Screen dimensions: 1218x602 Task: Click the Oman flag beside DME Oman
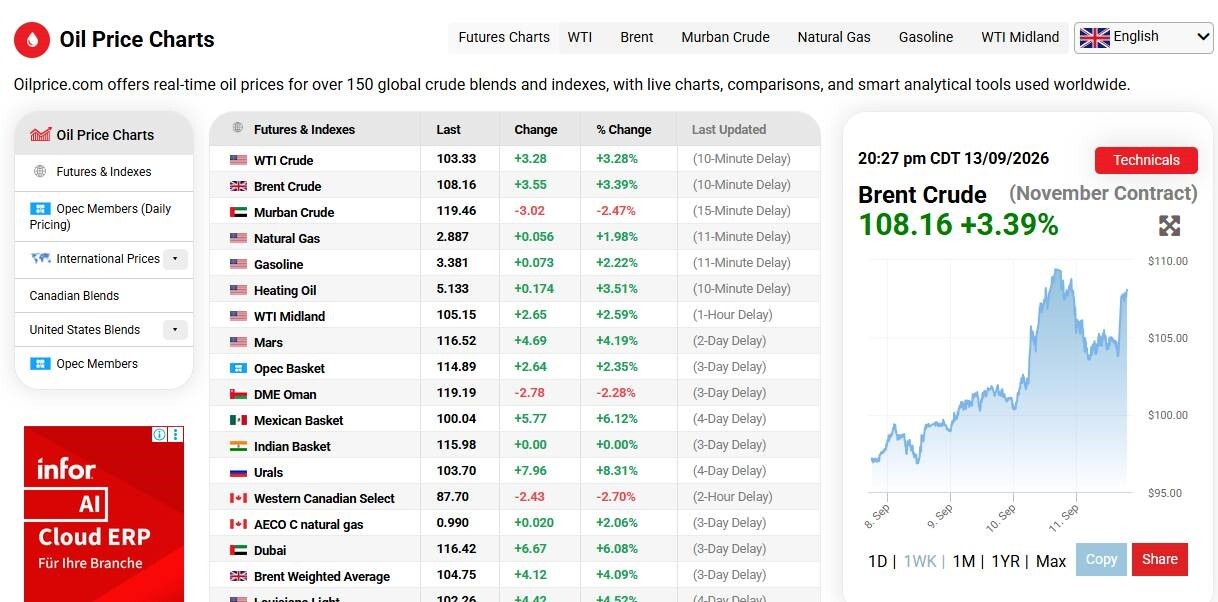[x=238, y=394]
